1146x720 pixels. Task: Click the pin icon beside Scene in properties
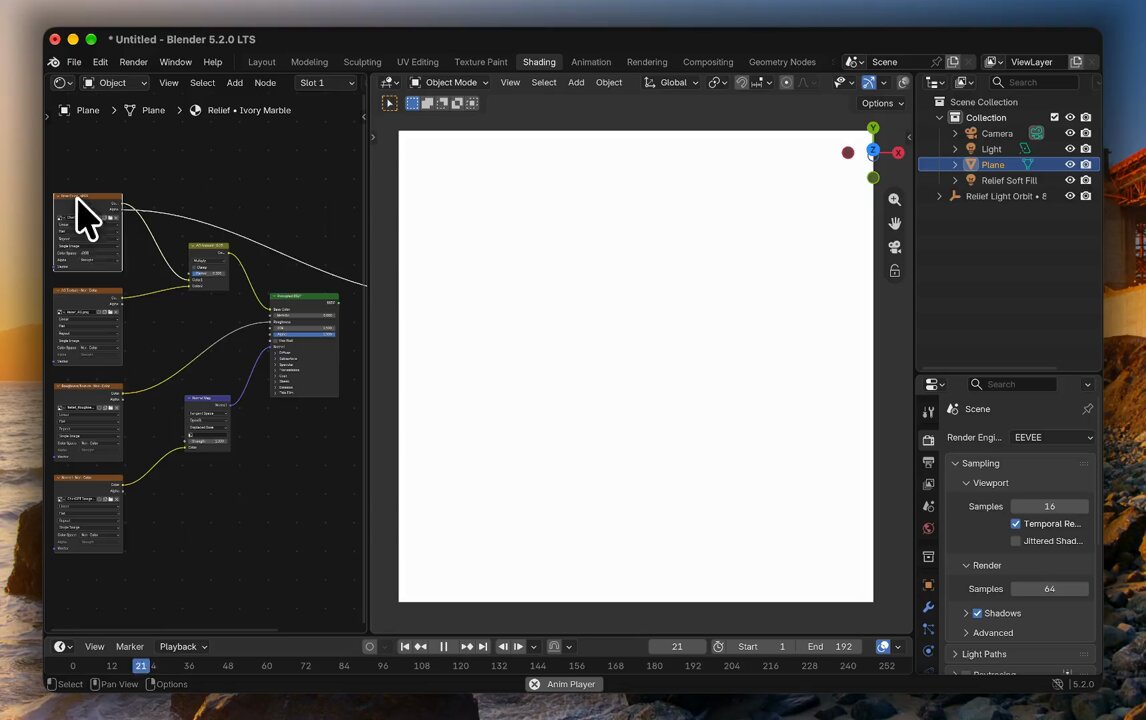coord(1088,409)
